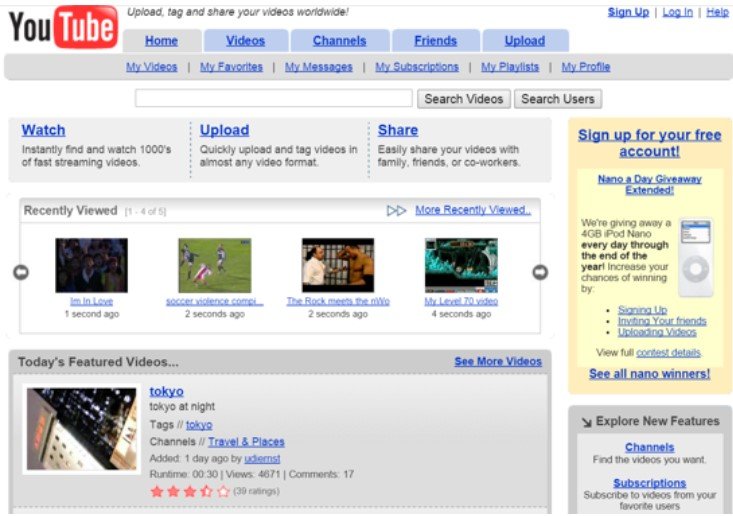
Task: Open My Favorites submenu link
Action: coord(231,67)
